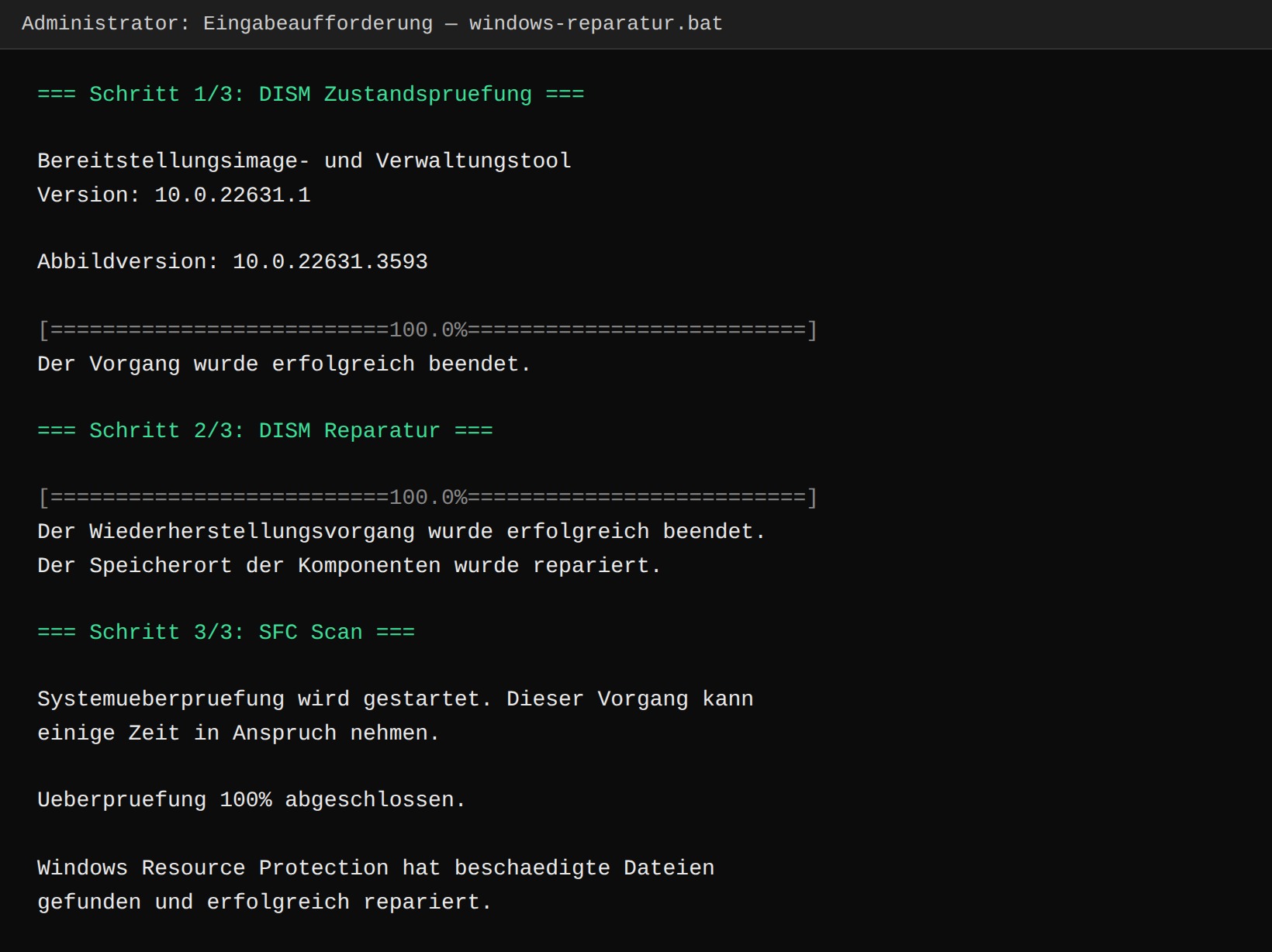Click the first 100.0% progress bar

(x=427, y=330)
